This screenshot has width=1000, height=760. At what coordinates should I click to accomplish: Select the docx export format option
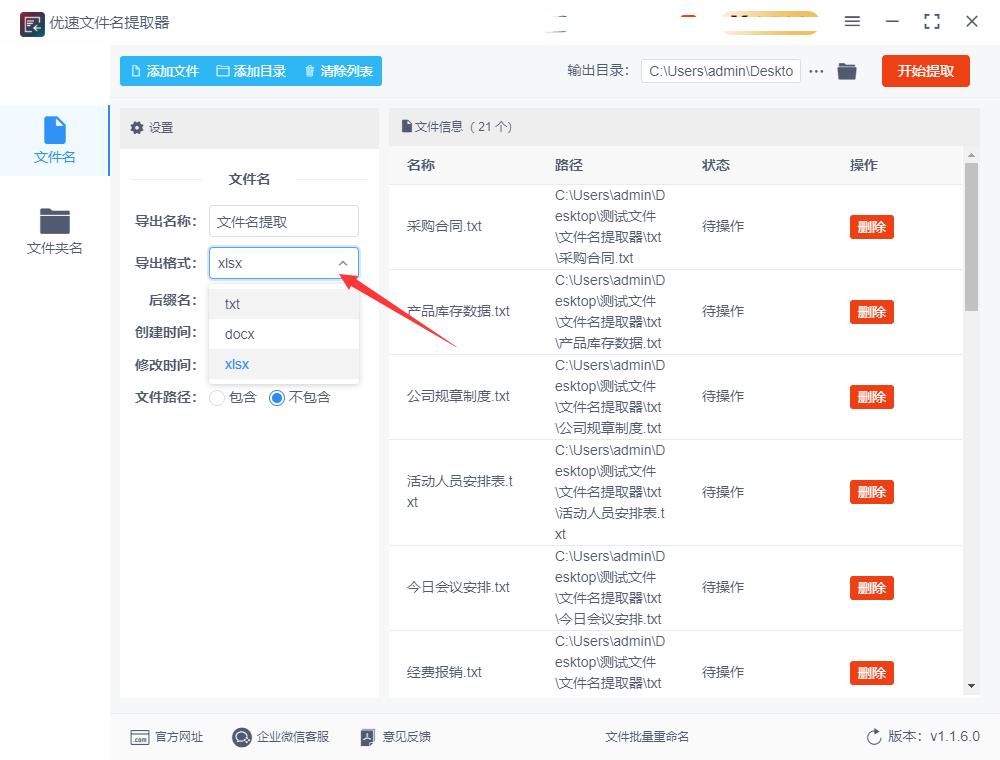click(x=284, y=334)
